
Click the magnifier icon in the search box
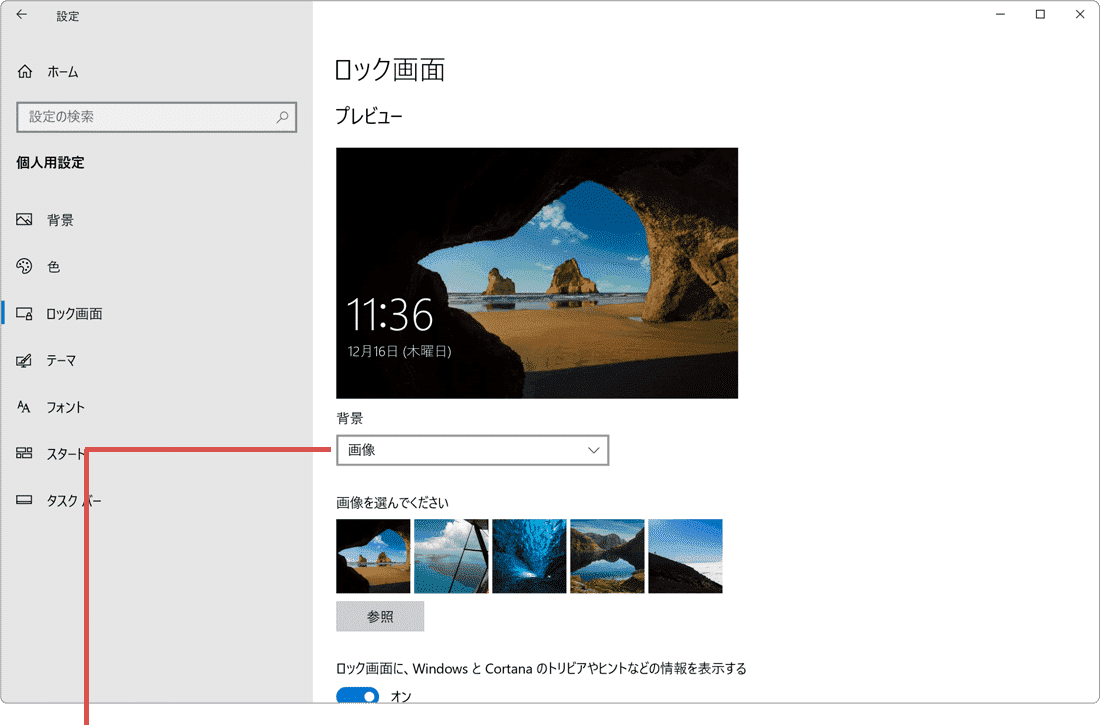(283, 117)
